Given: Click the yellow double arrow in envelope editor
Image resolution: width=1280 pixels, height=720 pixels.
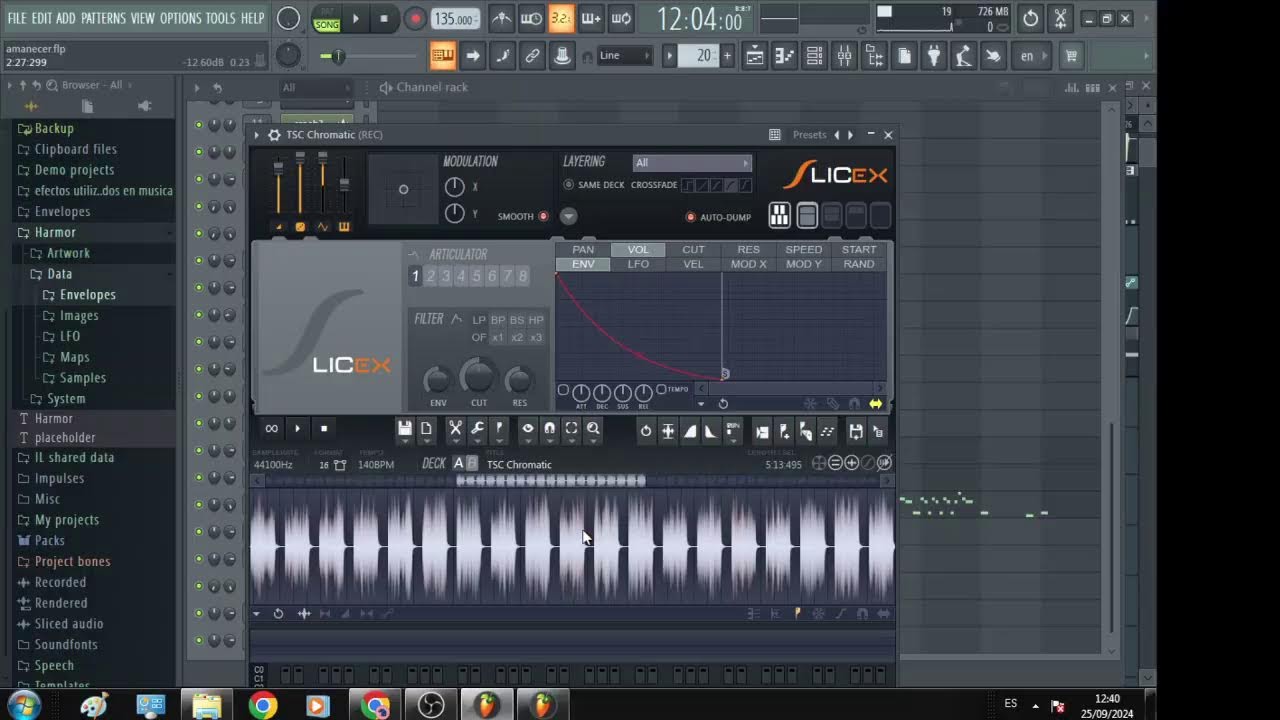Looking at the screenshot, I should point(875,404).
